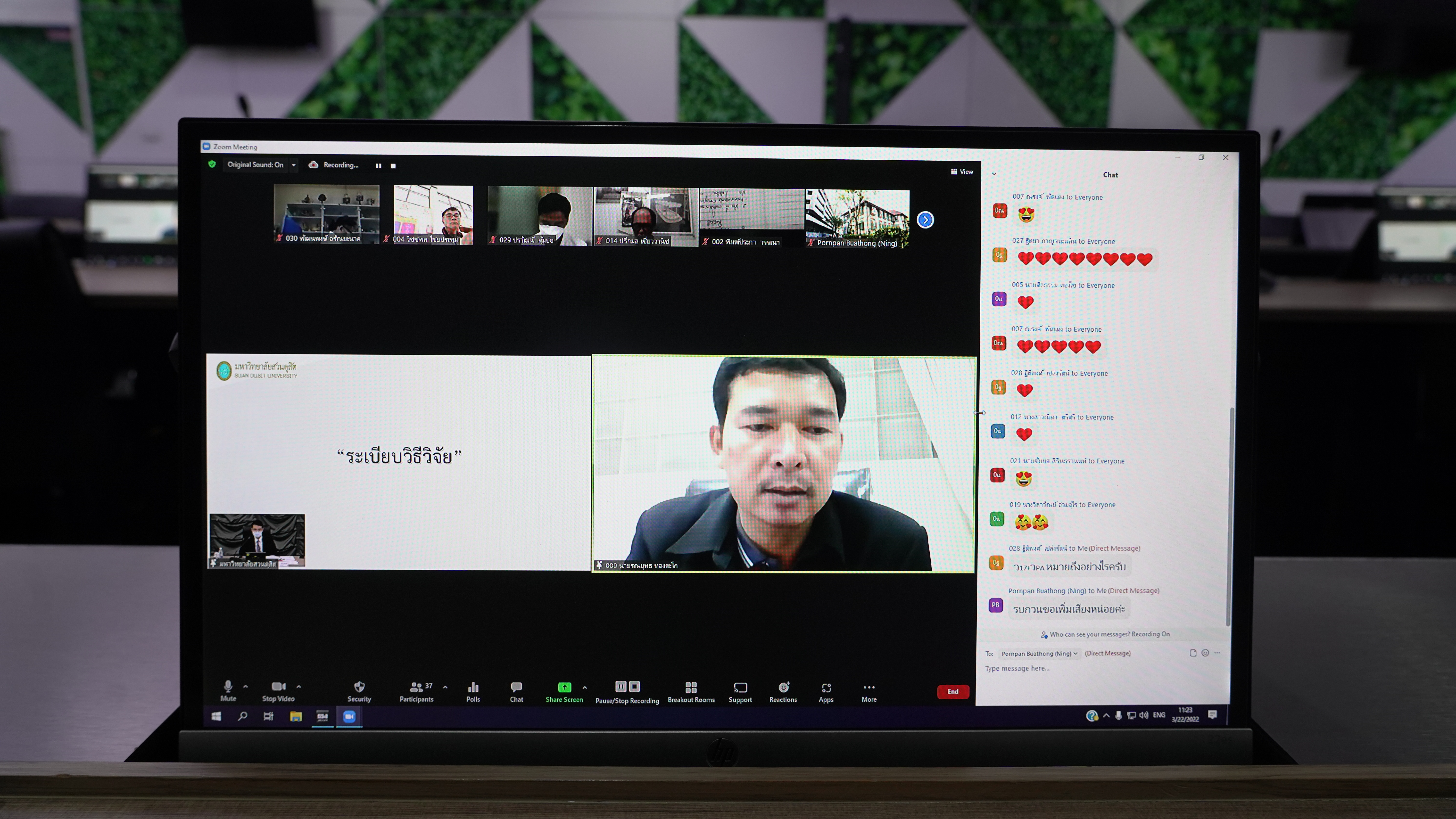Show next participants with blue arrow
Screen dimensions: 1456x819
[925, 219]
